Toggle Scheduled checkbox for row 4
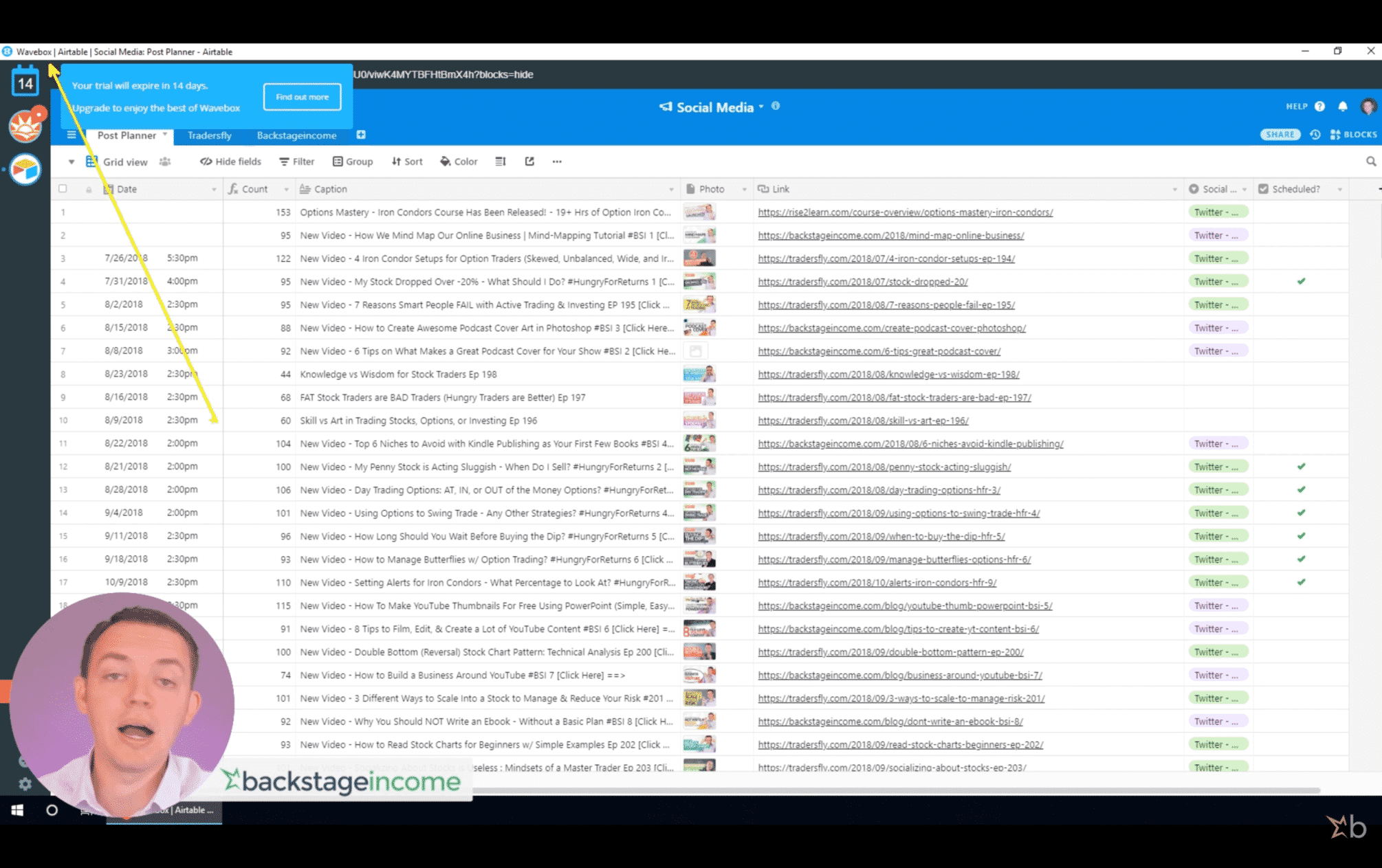The image size is (1382, 868). tap(1301, 281)
